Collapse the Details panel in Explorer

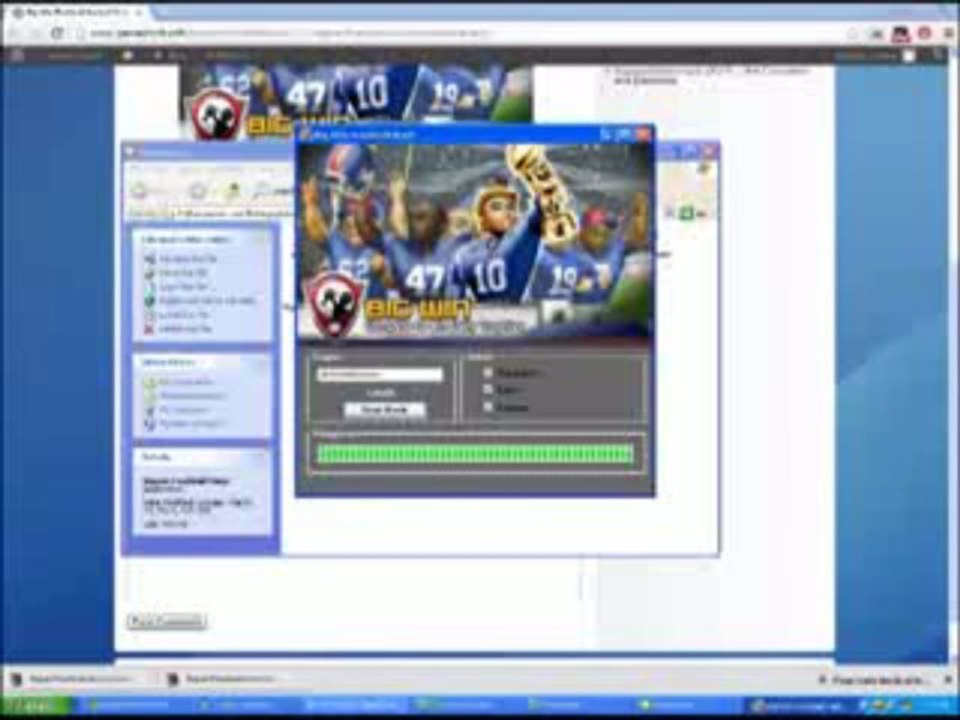tap(261, 457)
